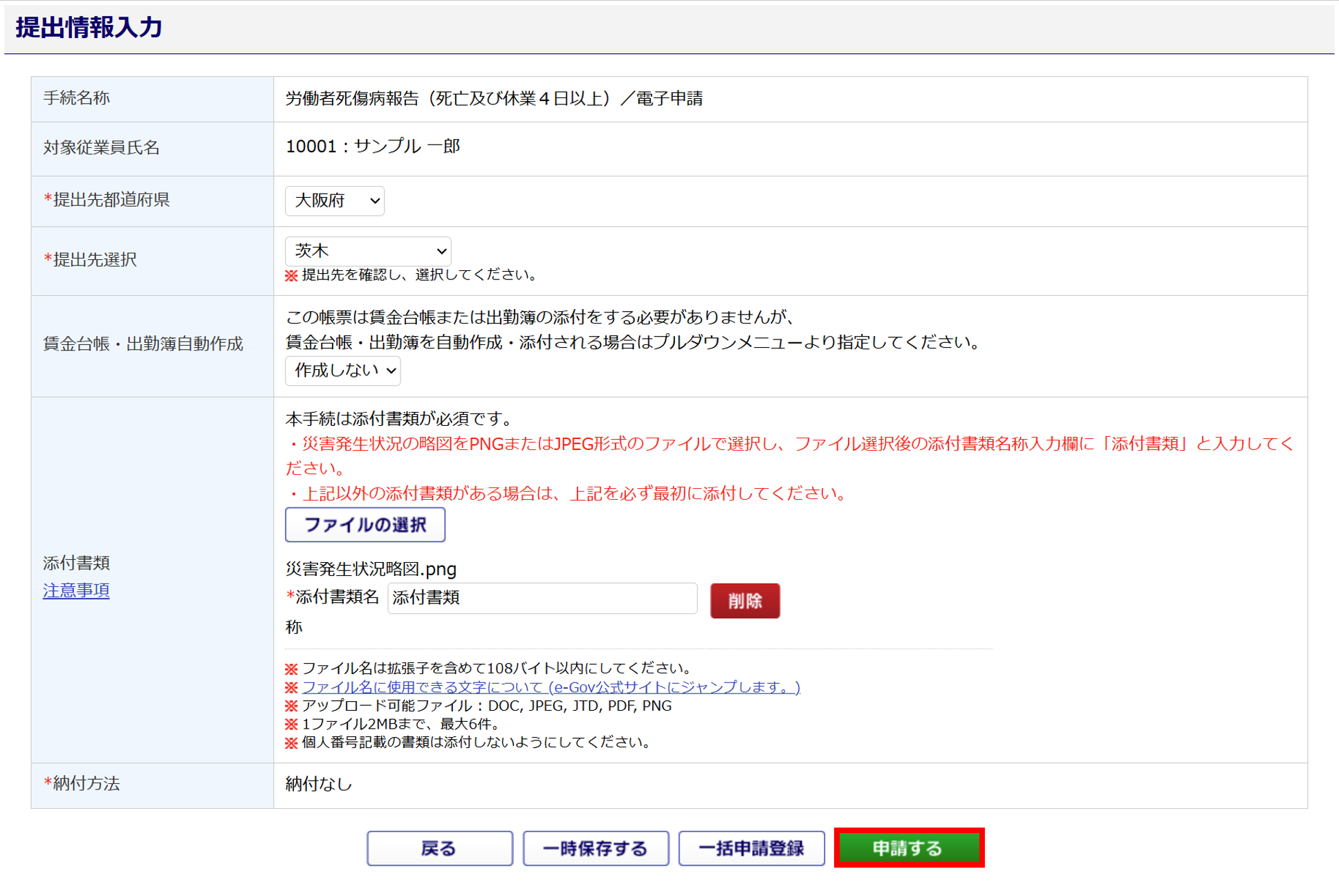
Task: Click the 提出情報入力 page heading
Action: click(x=89, y=28)
